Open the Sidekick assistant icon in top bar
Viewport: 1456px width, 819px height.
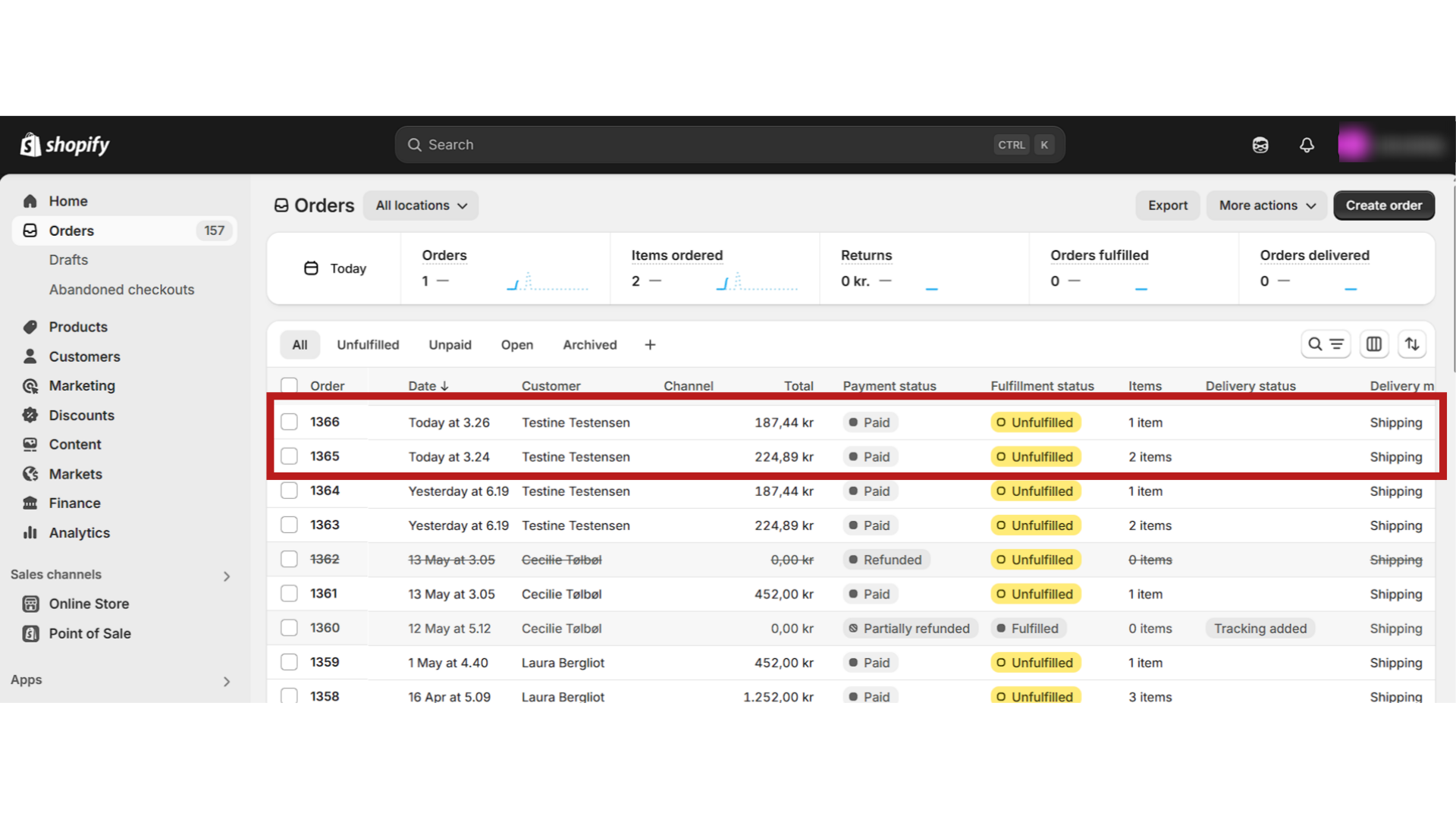[x=1260, y=145]
